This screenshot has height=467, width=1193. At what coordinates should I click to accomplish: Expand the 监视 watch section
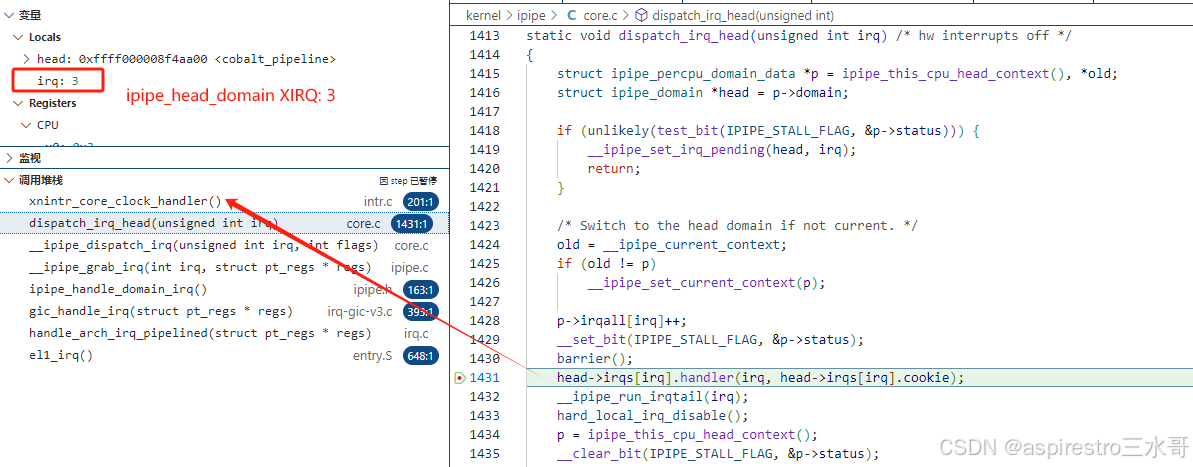coord(8,158)
